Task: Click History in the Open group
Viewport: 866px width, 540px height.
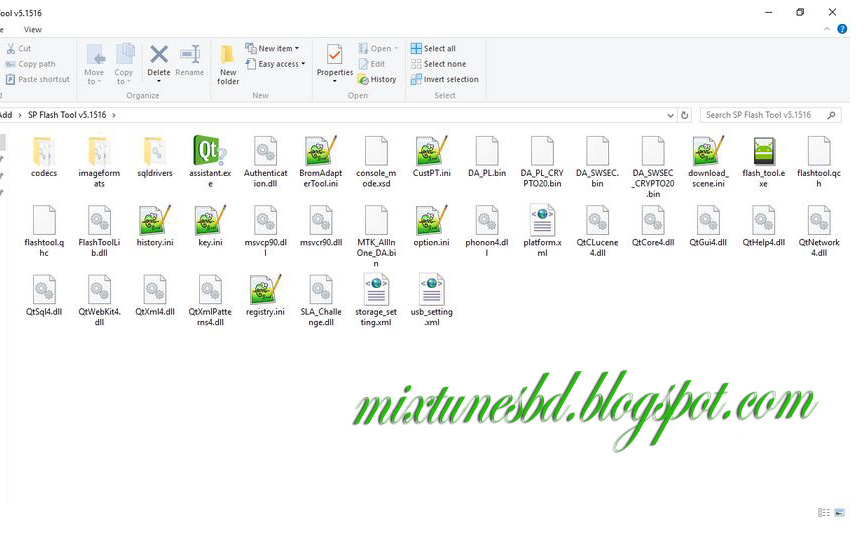Action: [377, 80]
